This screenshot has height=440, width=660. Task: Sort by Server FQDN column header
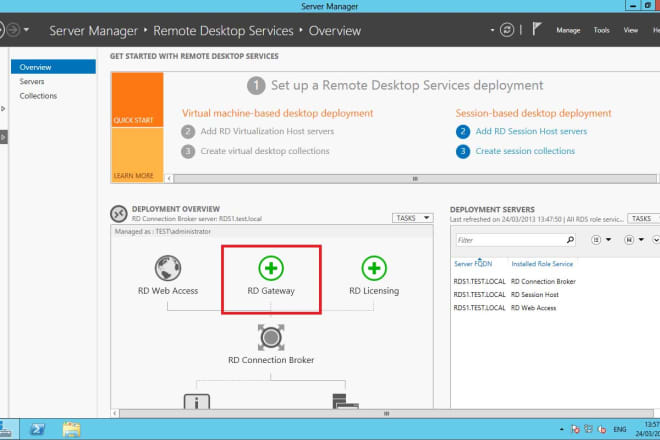pyautogui.click(x=473, y=264)
